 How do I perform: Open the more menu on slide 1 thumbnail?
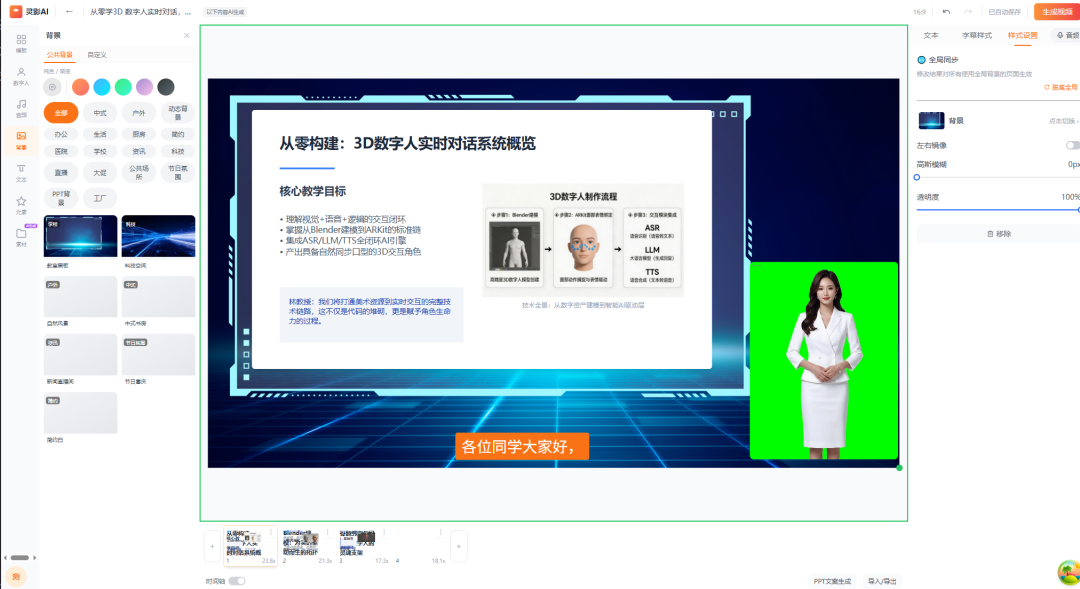click(271, 532)
